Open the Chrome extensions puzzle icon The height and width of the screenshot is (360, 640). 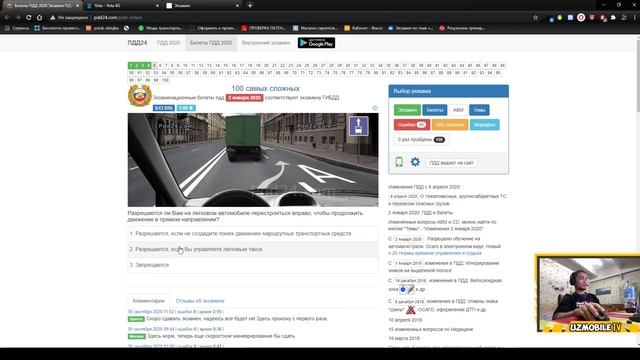[x=613, y=18]
